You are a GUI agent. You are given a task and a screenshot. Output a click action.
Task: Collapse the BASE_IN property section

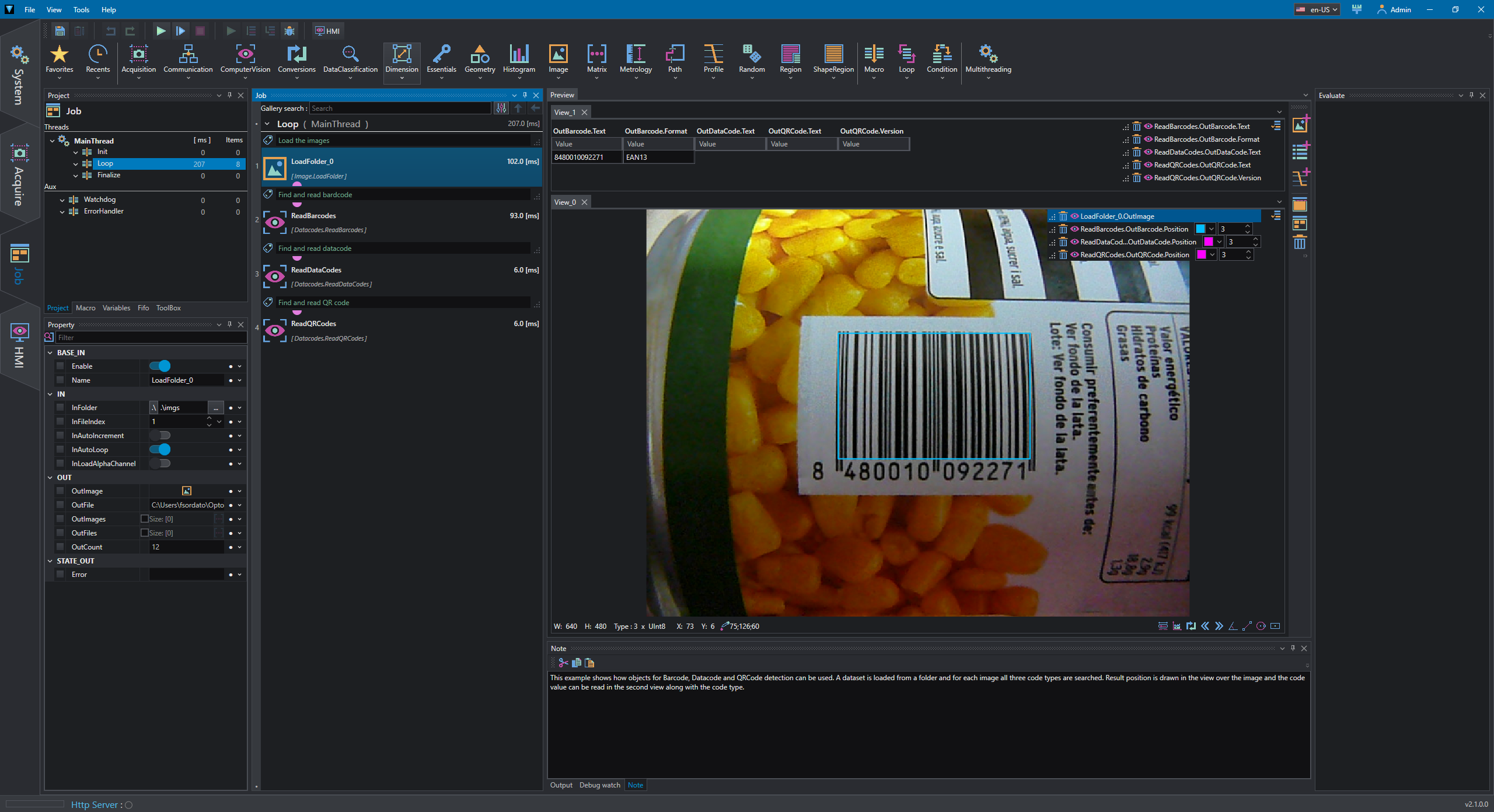click(x=50, y=353)
